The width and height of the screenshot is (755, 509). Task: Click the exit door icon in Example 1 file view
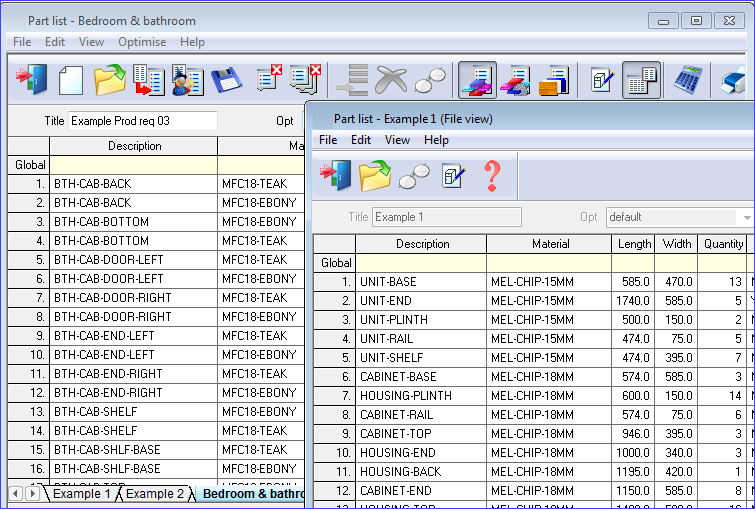(336, 176)
